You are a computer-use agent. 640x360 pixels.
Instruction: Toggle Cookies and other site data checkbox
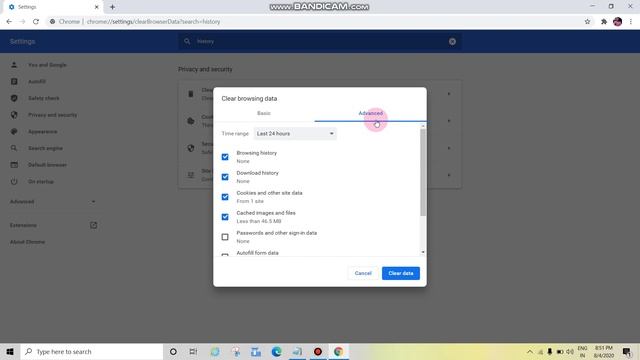[225, 197]
